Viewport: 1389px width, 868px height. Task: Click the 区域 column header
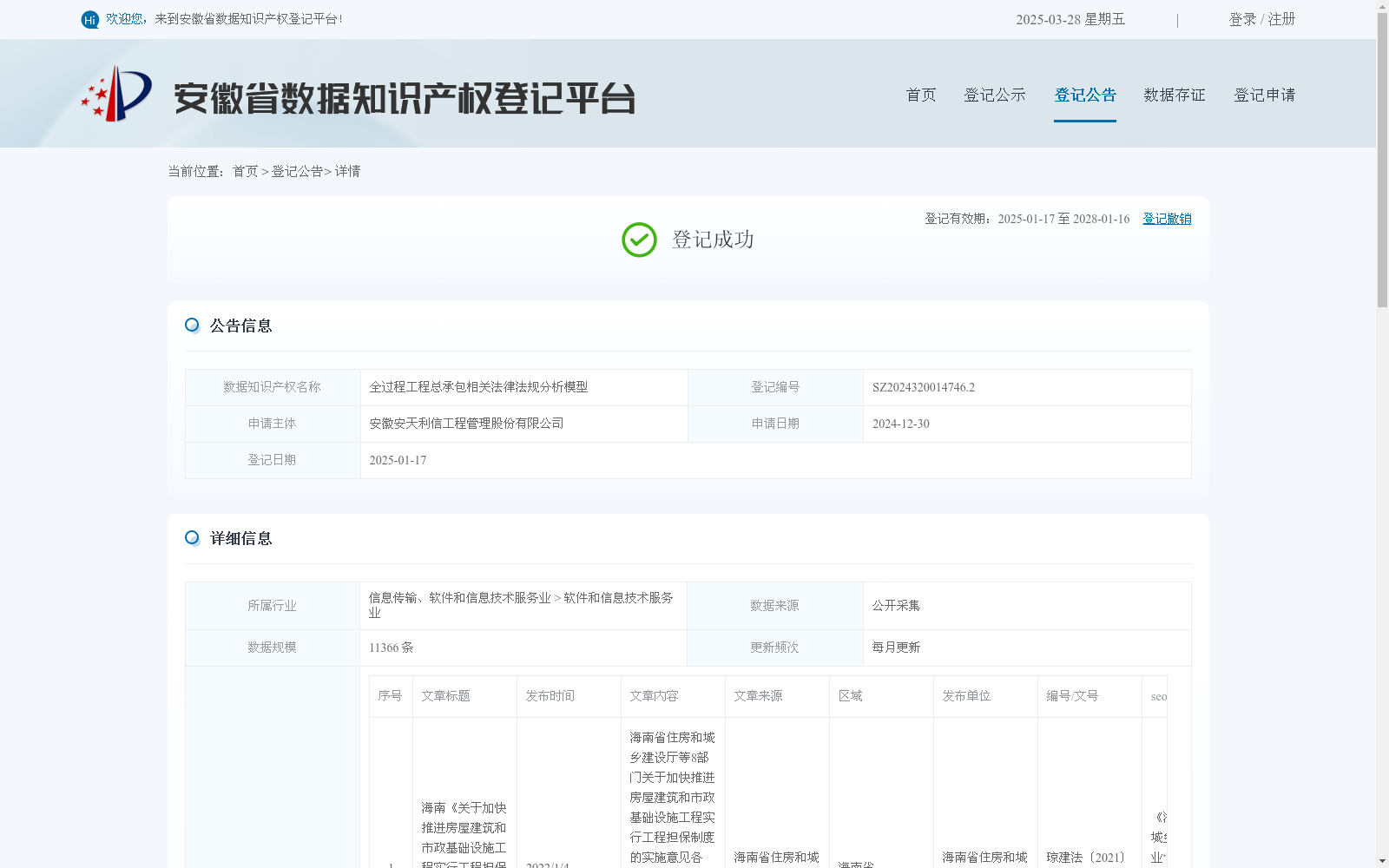[850, 696]
